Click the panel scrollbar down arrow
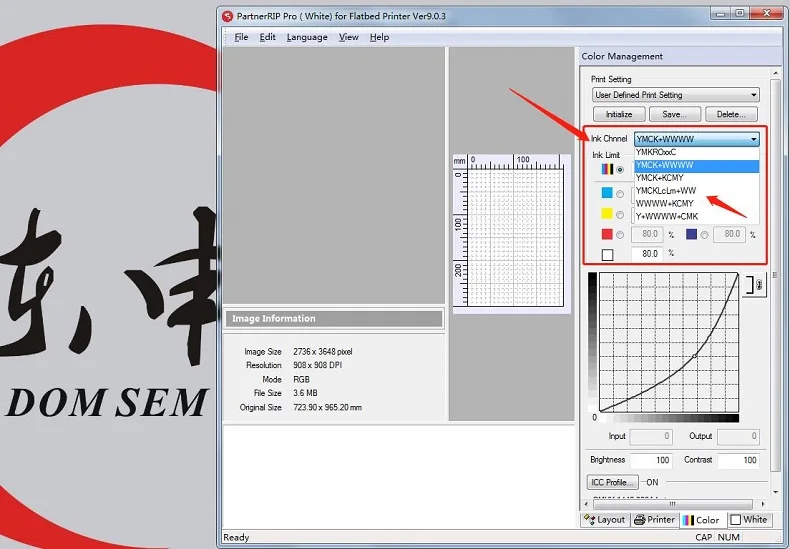This screenshot has height=549, width=790. [775, 492]
